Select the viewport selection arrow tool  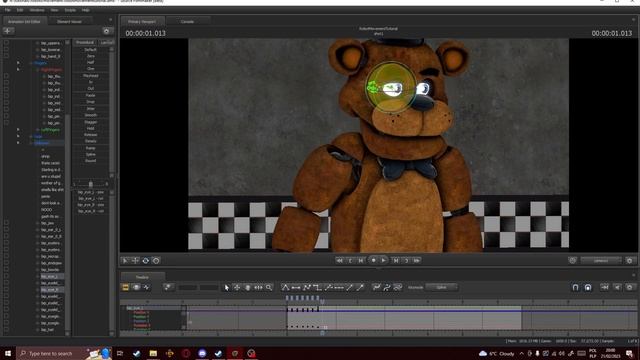[x=125, y=260]
